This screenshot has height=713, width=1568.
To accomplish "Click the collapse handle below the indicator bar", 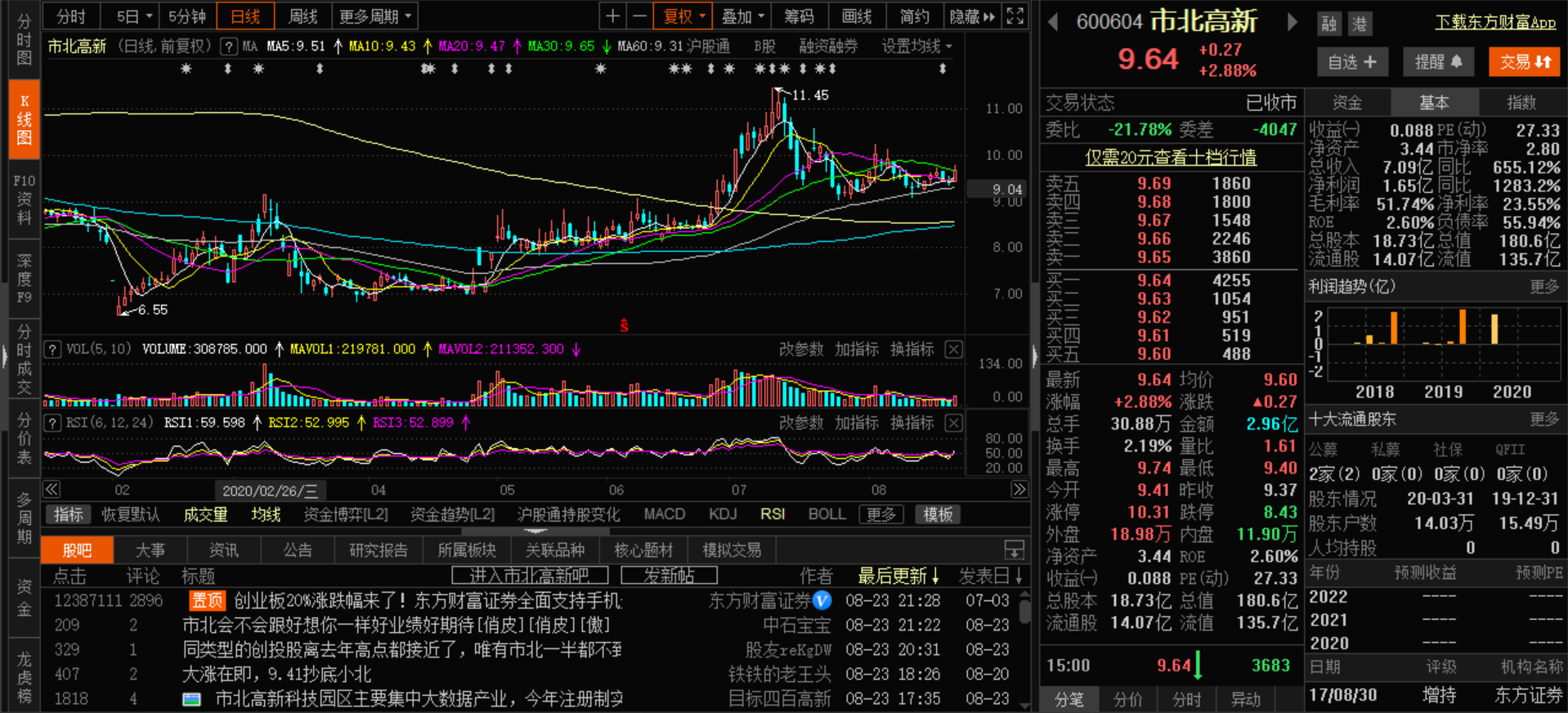I will (535, 531).
